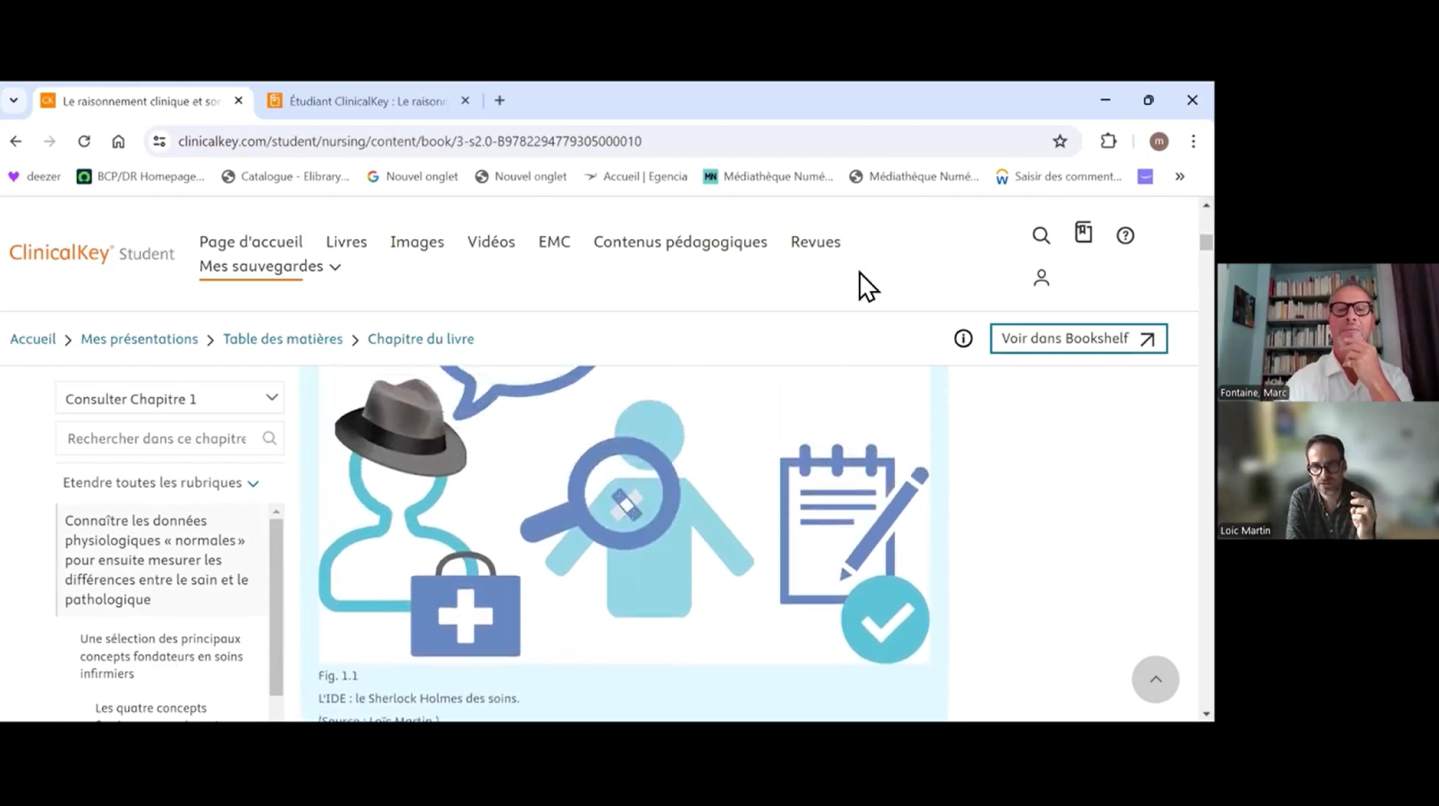Select 'Connaître les données physiologiques' section
Image resolution: width=1439 pixels, height=806 pixels.
tap(160, 560)
